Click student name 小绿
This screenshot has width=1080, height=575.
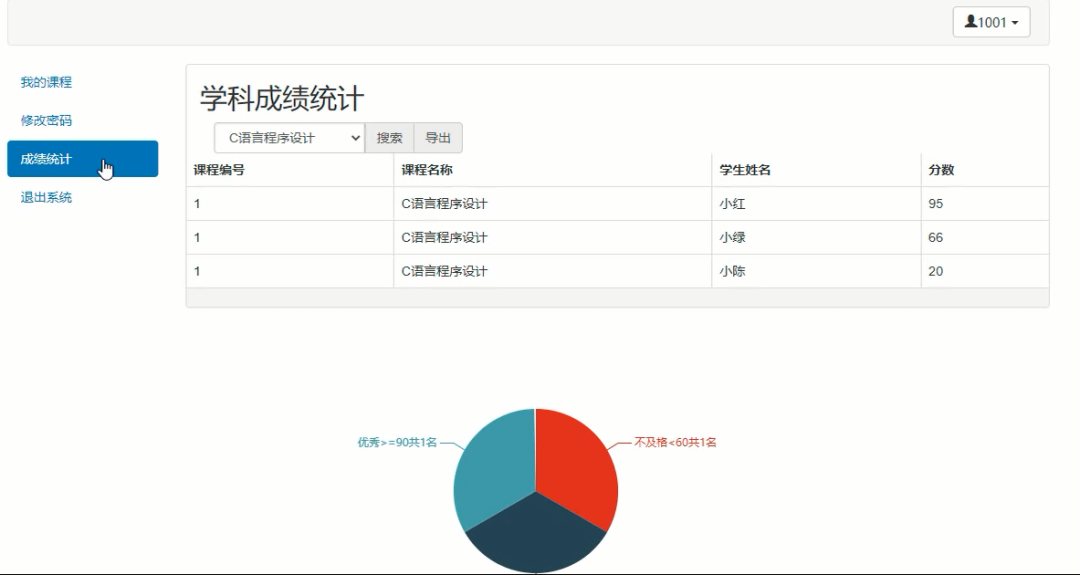coord(732,238)
